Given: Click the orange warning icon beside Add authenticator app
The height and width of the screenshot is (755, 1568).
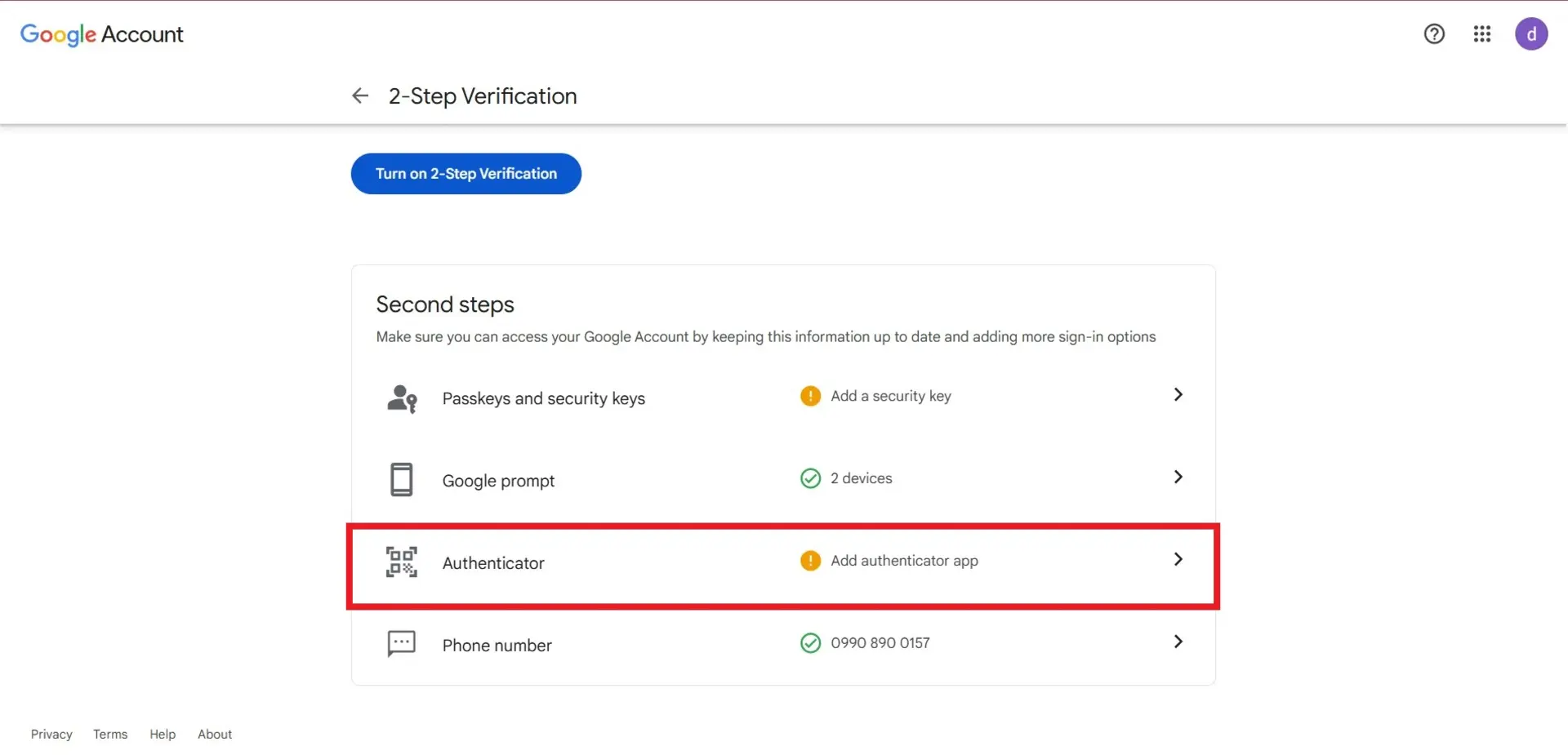Looking at the screenshot, I should (810, 561).
